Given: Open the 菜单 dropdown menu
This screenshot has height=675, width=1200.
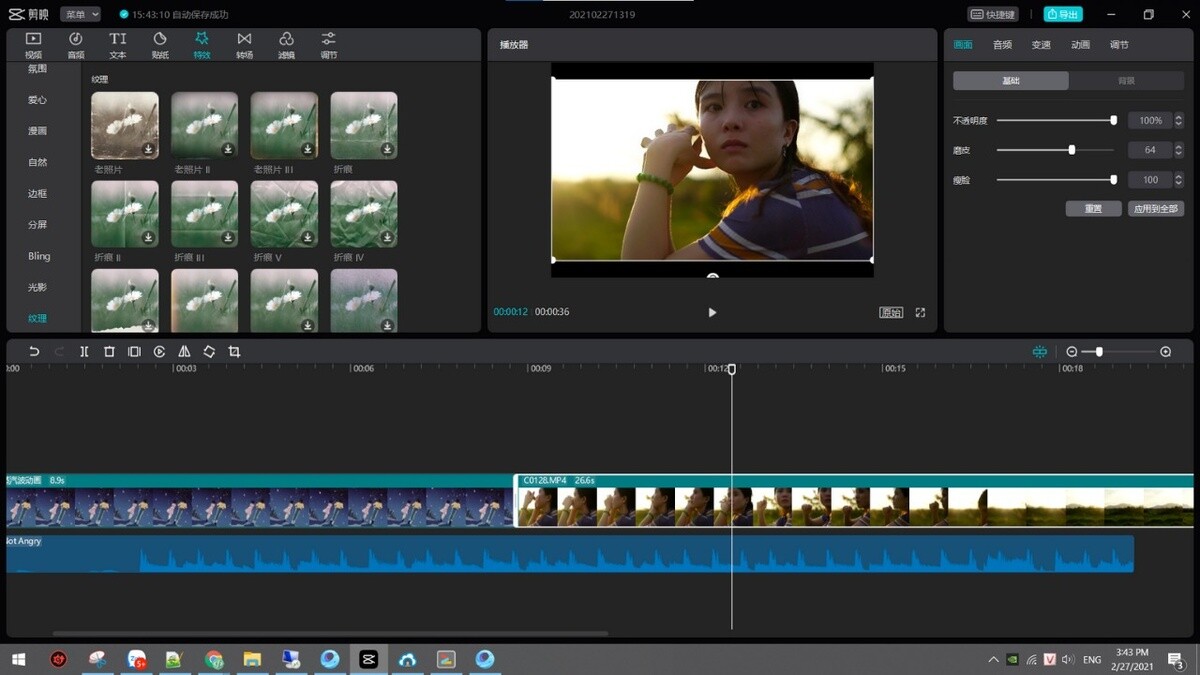Looking at the screenshot, I should point(80,14).
